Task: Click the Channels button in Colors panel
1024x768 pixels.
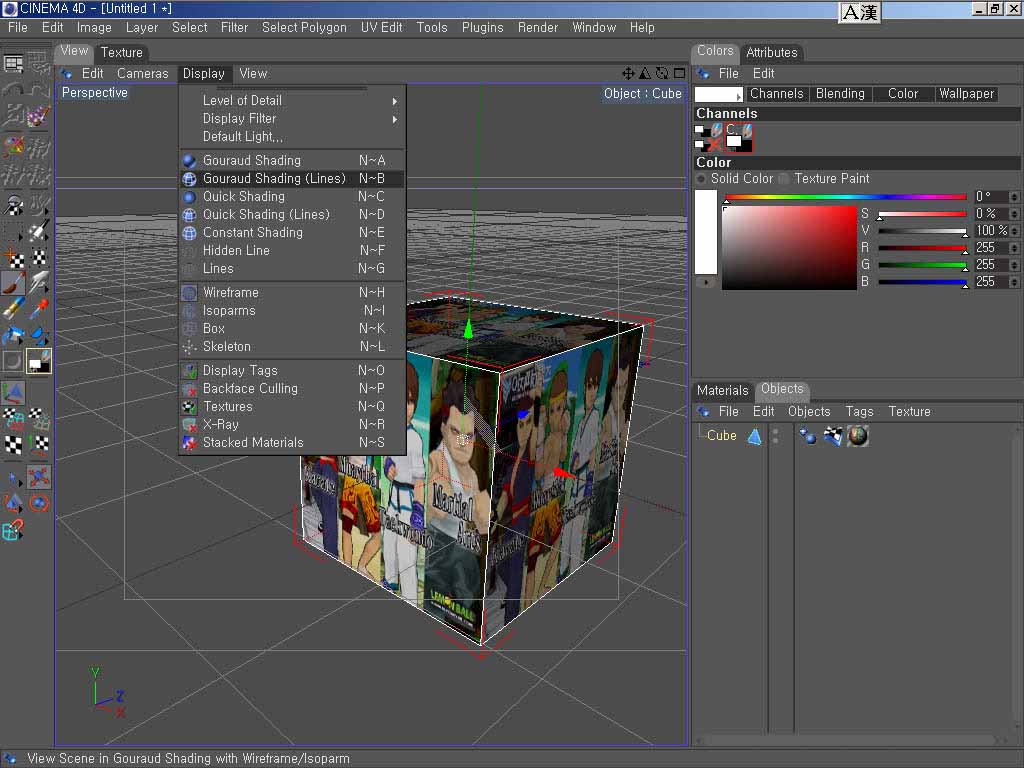Action: (776, 94)
